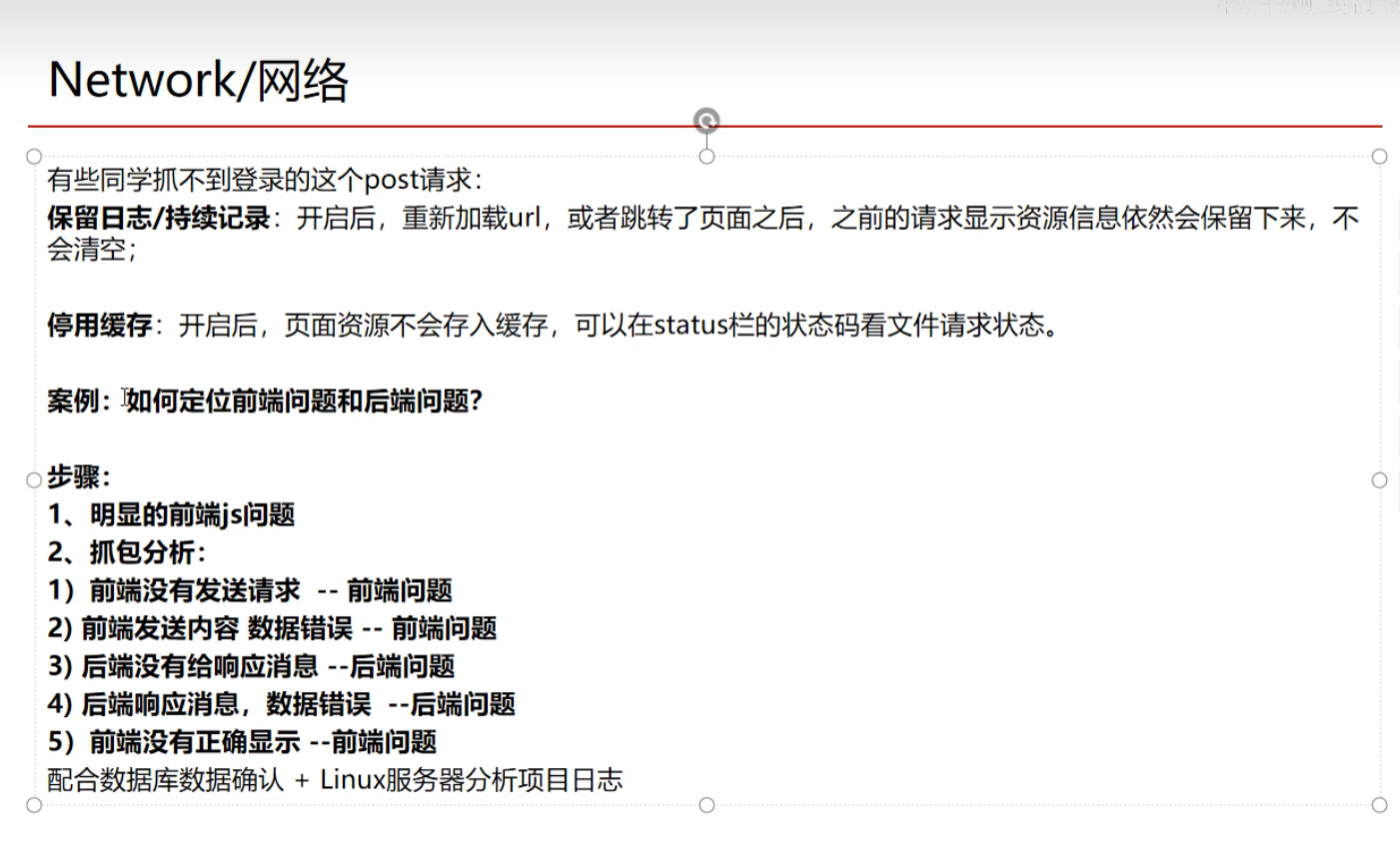1400x841 pixels.
Task: Click the line '1、明显的前端js问题'
Action: [x=171, y=515]
